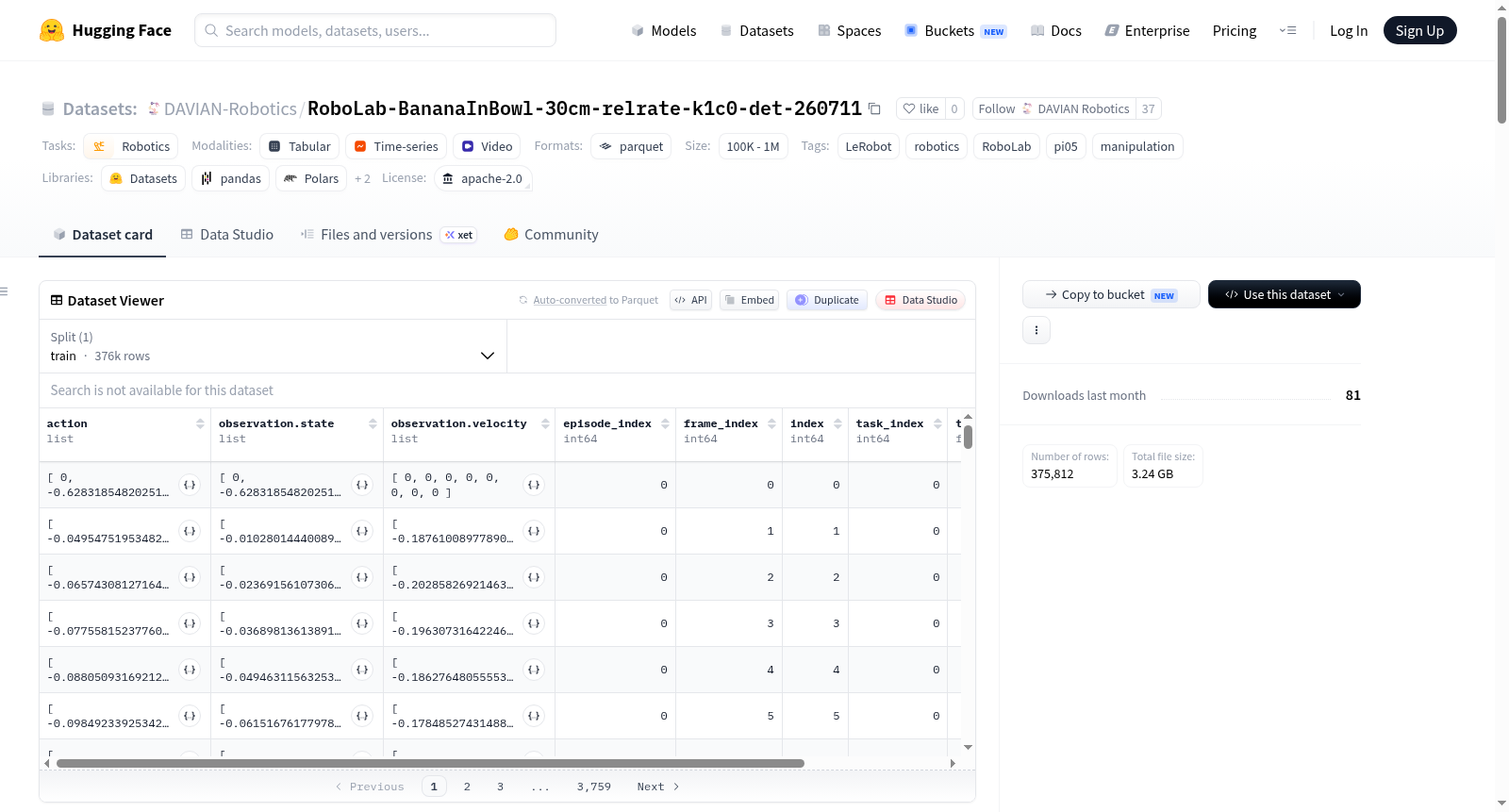Go to page 3 of the table
The width and height of the screenshot is (1509, 812).
point(500,787)
